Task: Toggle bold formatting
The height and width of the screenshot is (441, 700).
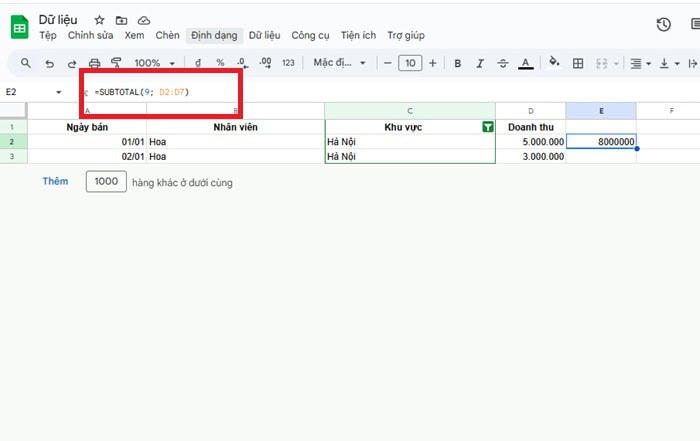Action: [x=457, y=63]
